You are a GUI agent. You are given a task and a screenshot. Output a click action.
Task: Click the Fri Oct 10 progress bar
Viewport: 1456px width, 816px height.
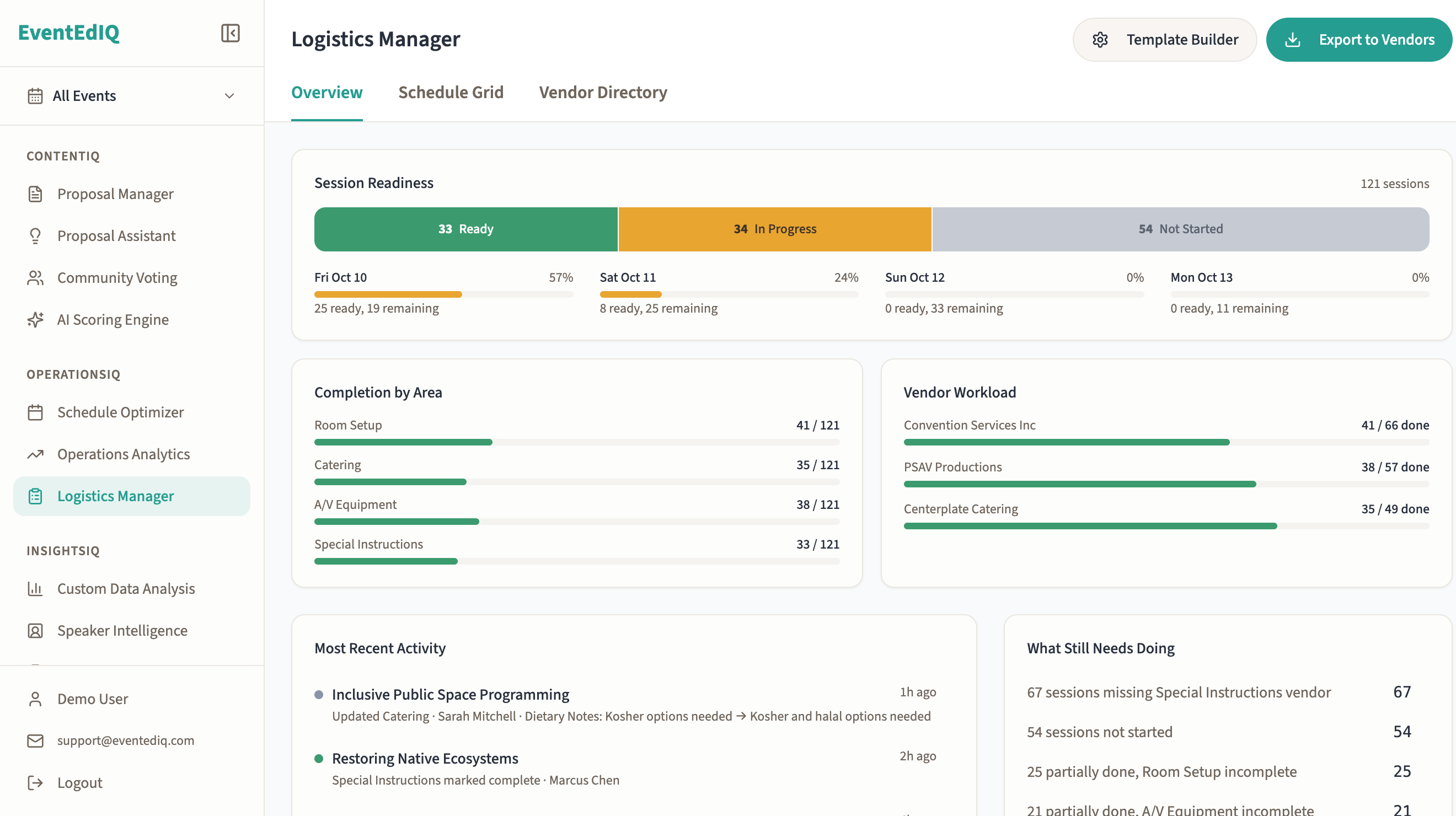coord(444,294)
